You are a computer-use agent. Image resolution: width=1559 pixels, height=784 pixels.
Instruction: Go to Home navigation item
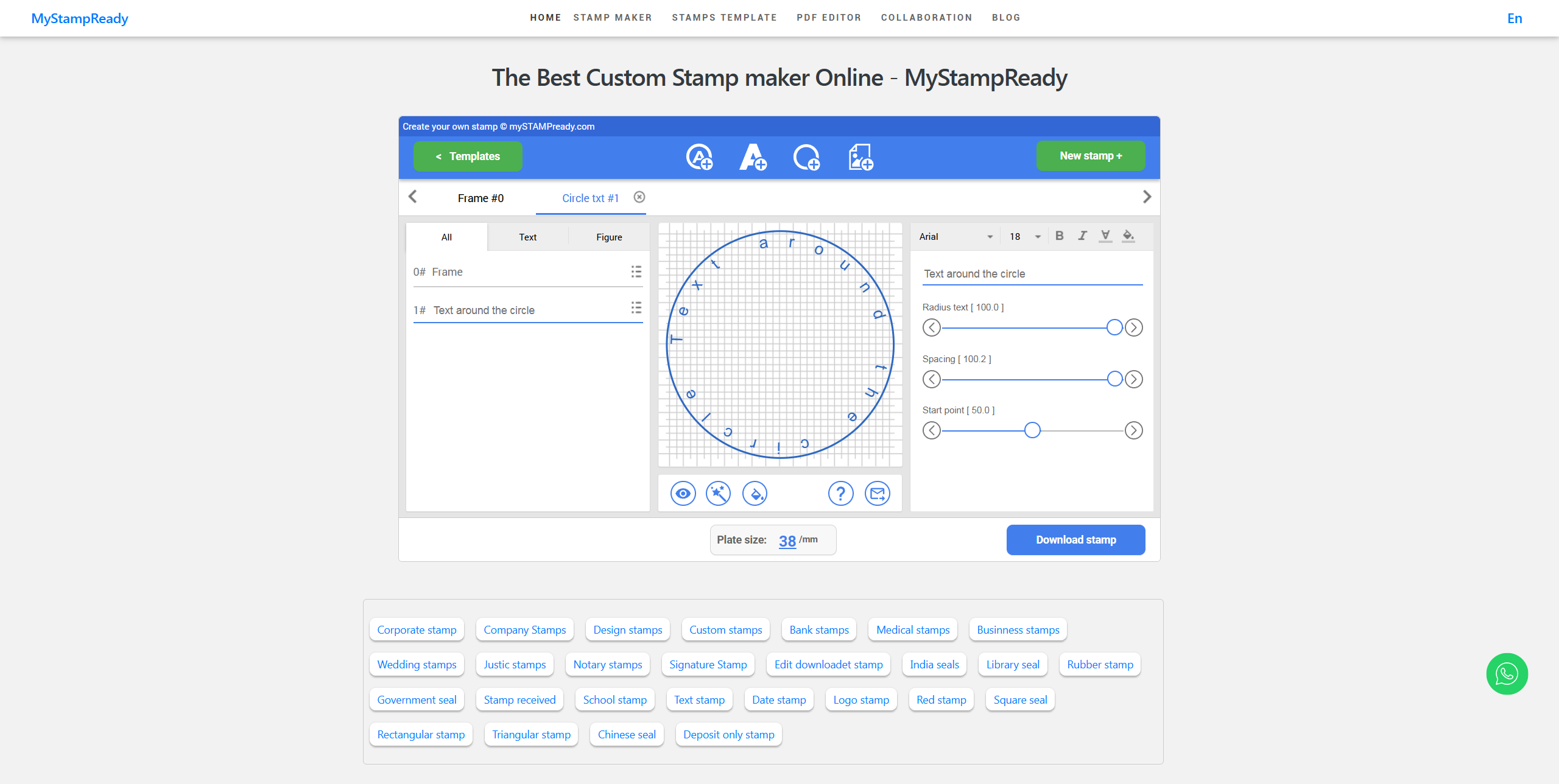coord(546,18)
